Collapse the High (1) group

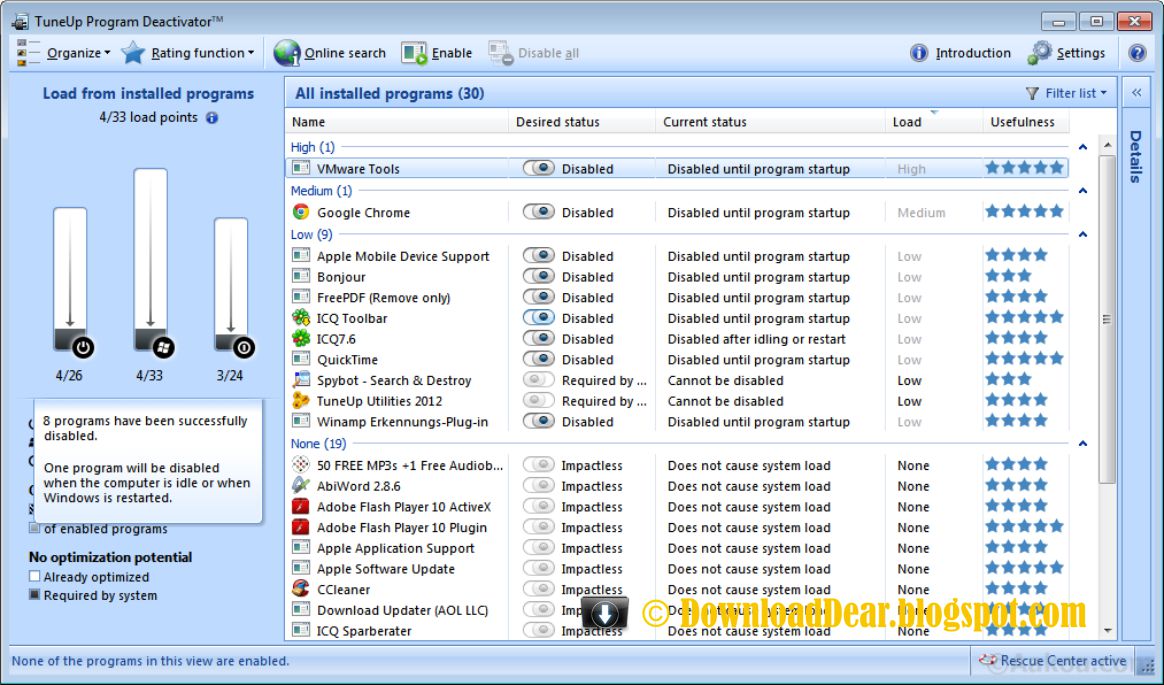(1082, 147)
